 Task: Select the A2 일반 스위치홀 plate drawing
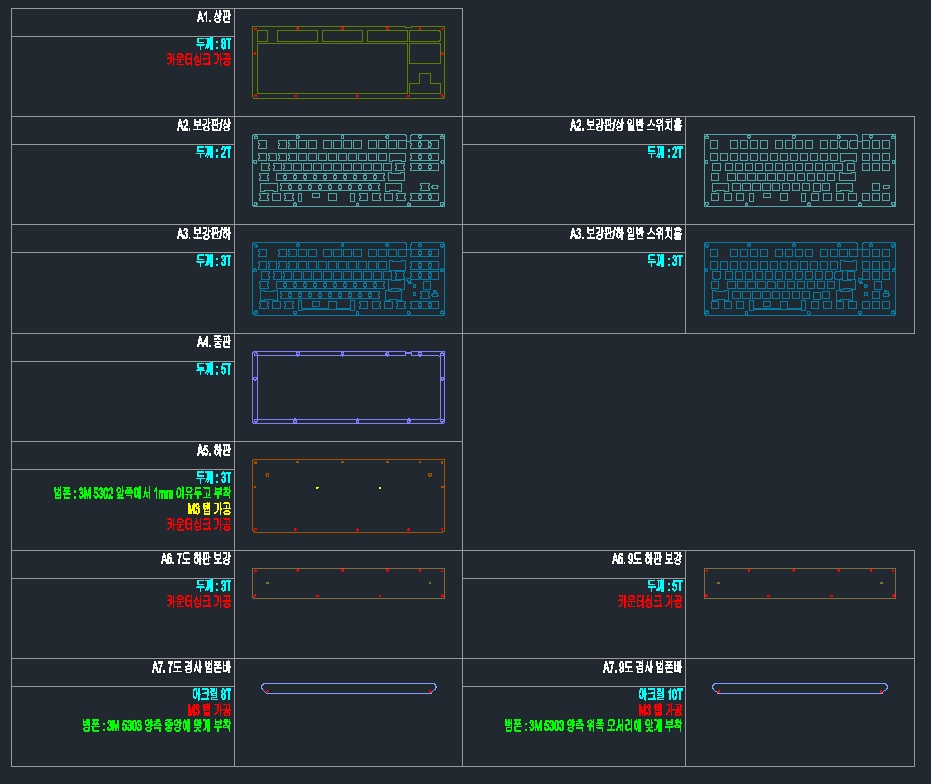pyautogui.click(x=799, y=171)
